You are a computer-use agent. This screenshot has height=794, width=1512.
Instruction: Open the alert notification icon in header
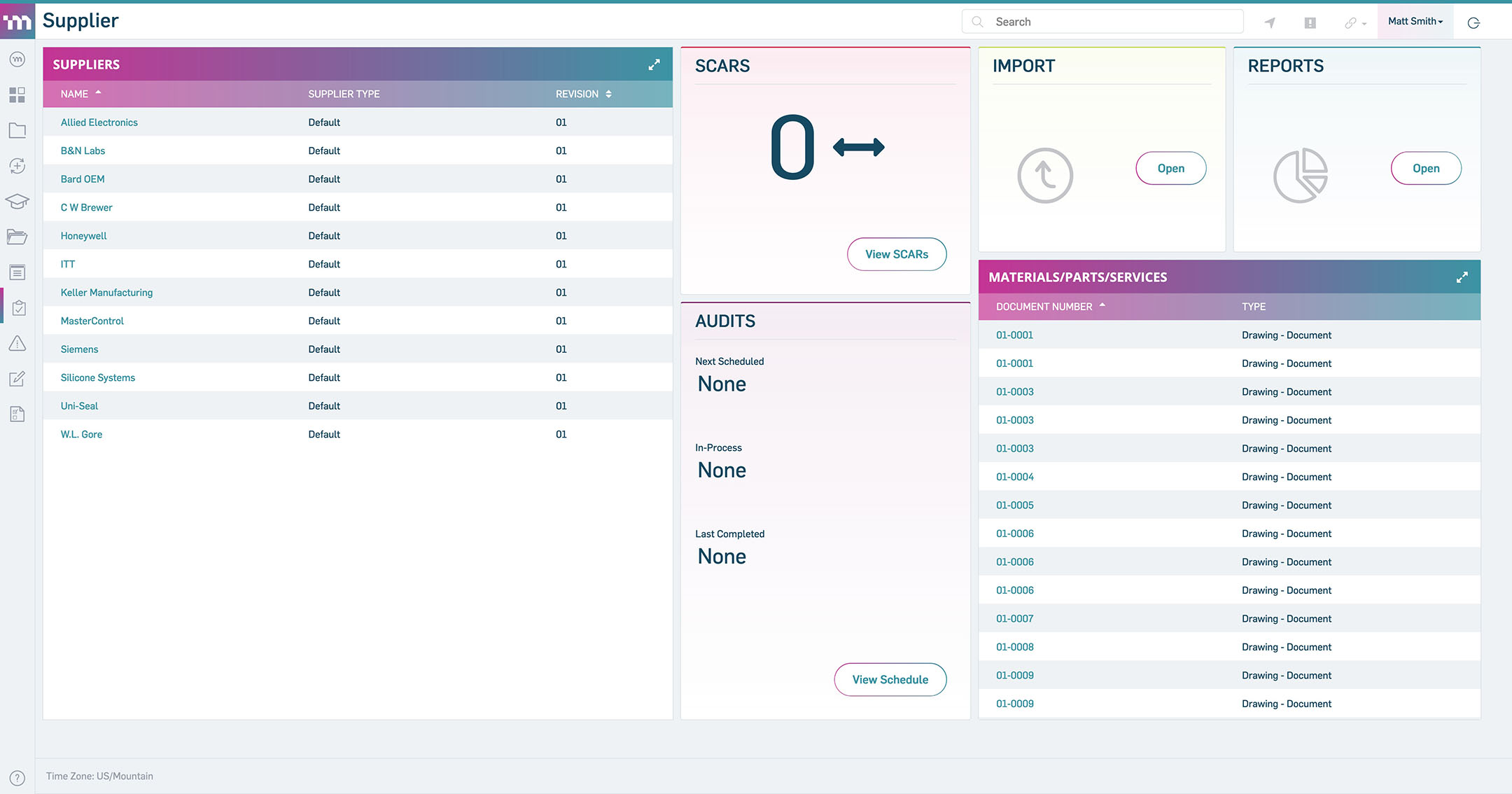pyautogui.click(x=1310, y=22)
